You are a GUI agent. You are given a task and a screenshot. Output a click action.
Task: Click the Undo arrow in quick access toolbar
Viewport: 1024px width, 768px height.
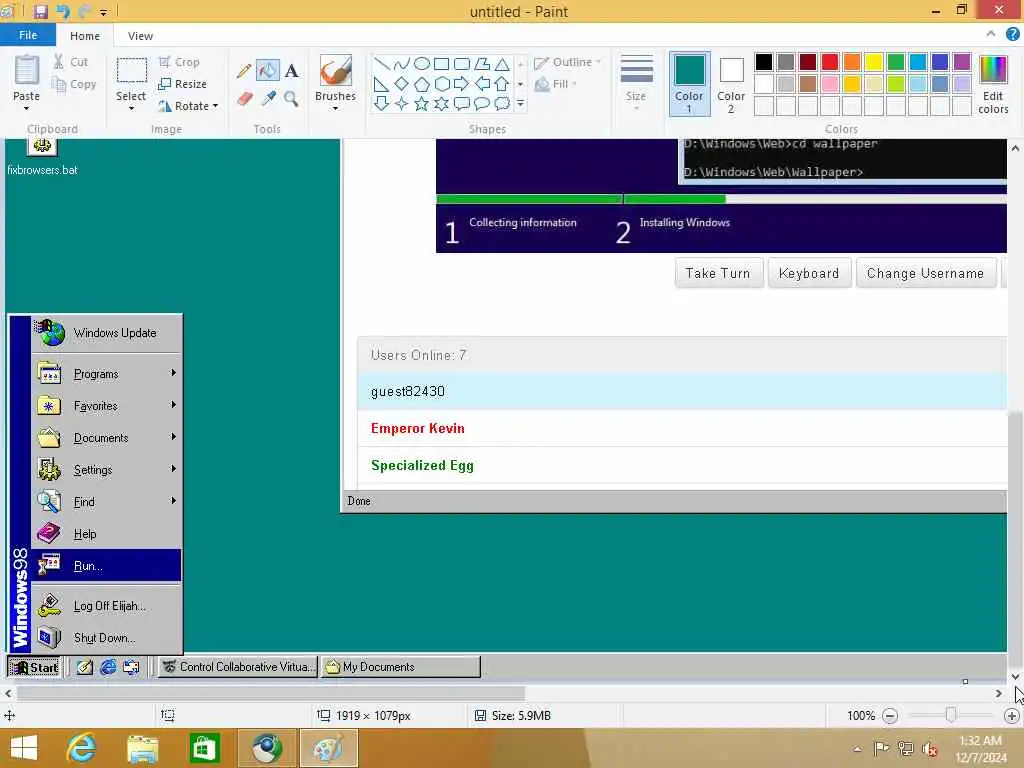(x=63, y=12)
